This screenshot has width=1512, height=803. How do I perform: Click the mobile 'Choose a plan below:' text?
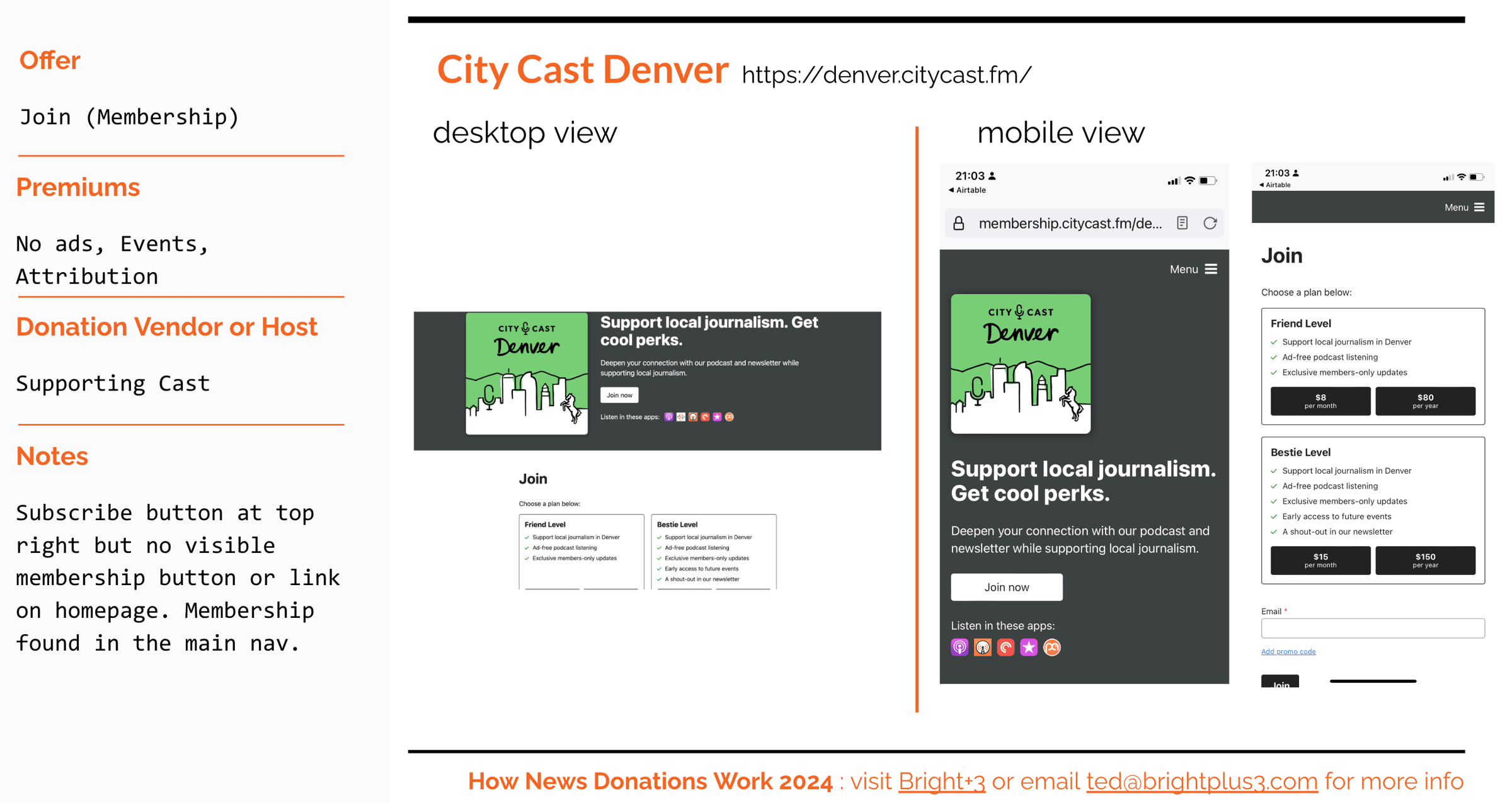pos(1306,293)
